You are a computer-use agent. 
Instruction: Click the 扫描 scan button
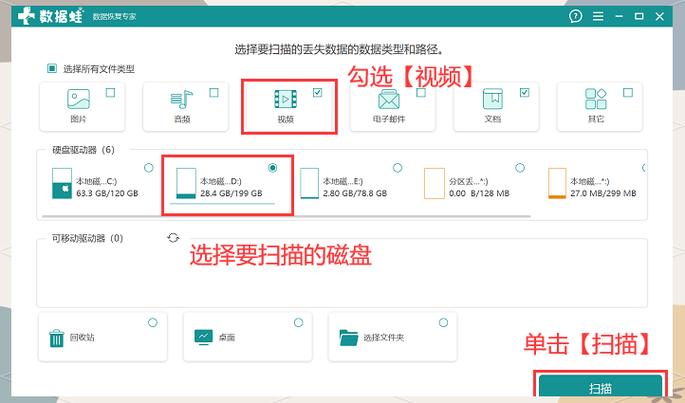[601, 386]
